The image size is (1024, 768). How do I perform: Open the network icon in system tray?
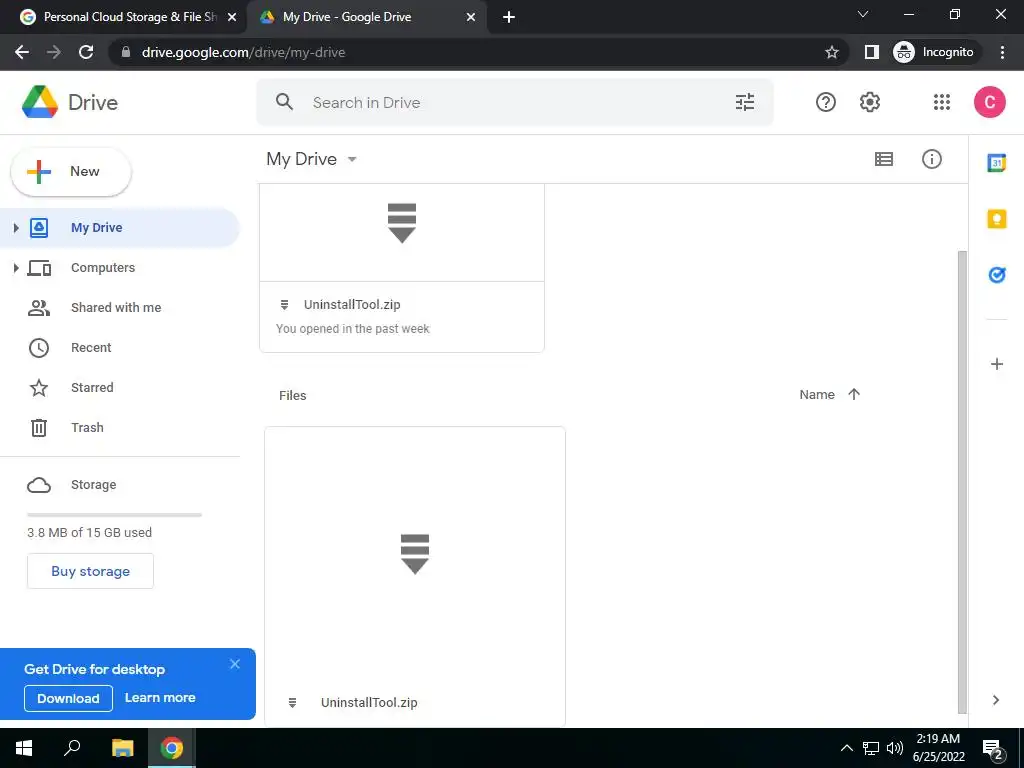click(x=871, y=748)
